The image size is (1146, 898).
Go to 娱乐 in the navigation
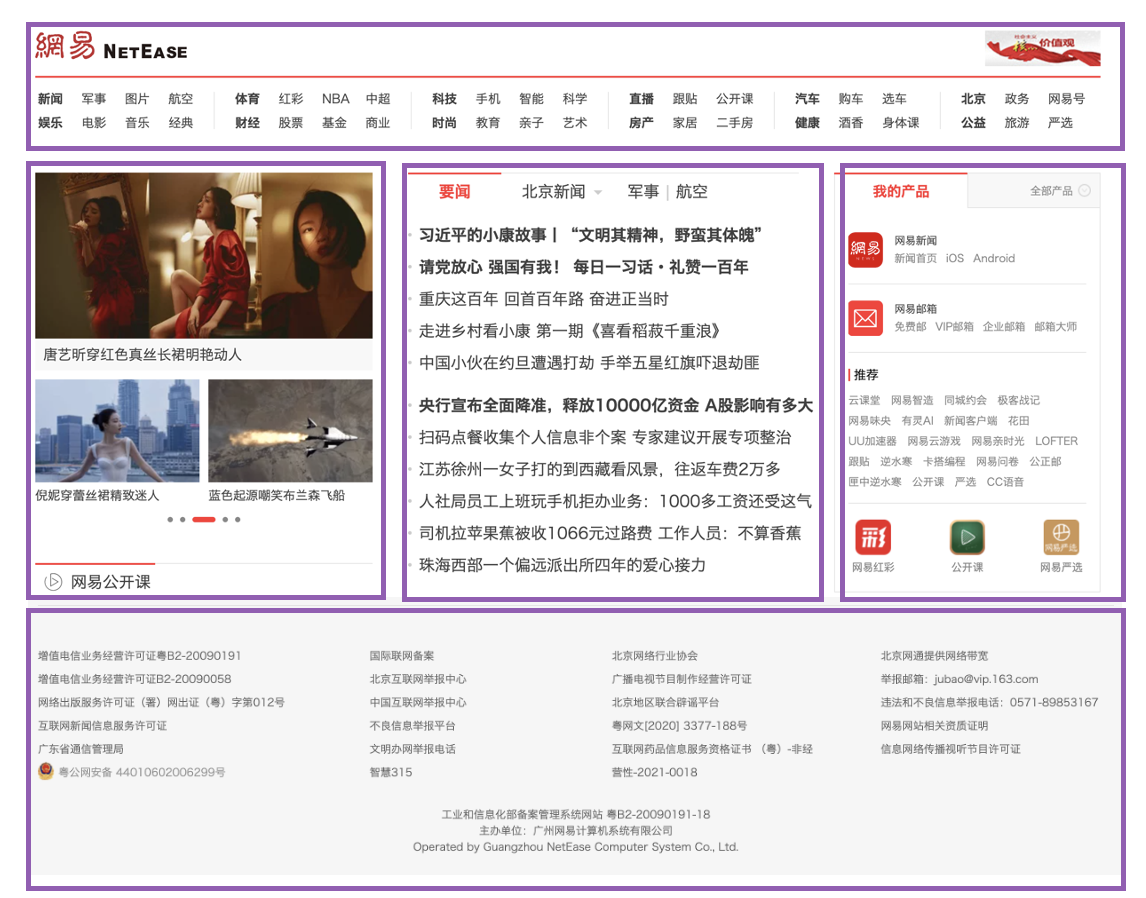pyautogui.click(x=50, y=123)
